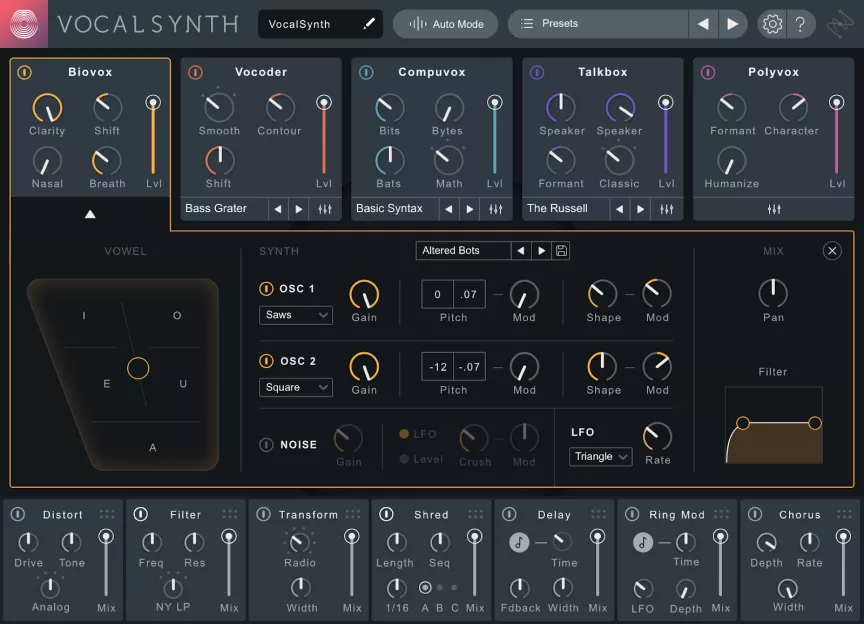Open OSC 1 Saws waveform dropdown
The width and height of the screenshot is (864, 624).
296,315
